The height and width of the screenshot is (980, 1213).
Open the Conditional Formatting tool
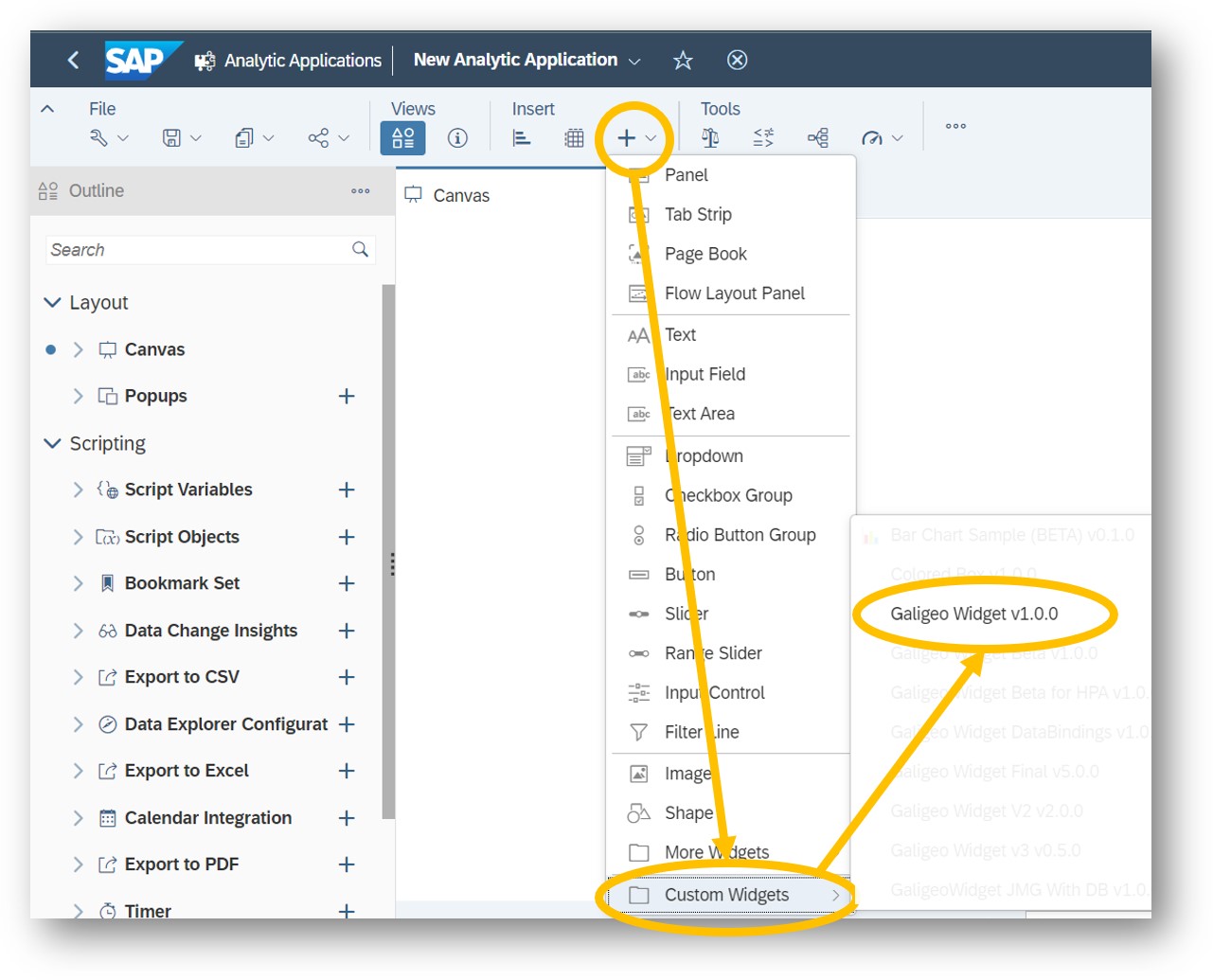(710, 138)
